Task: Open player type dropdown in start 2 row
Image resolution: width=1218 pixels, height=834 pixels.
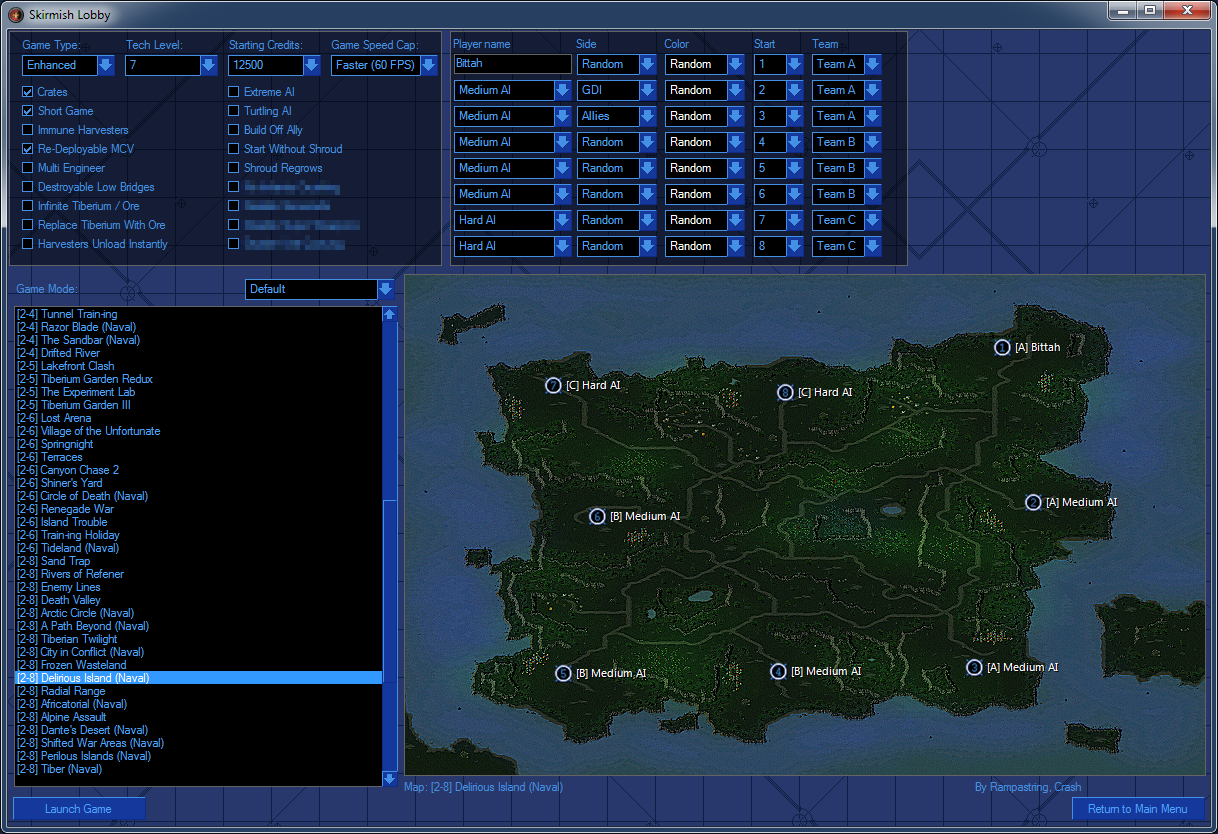Action: 513,90
